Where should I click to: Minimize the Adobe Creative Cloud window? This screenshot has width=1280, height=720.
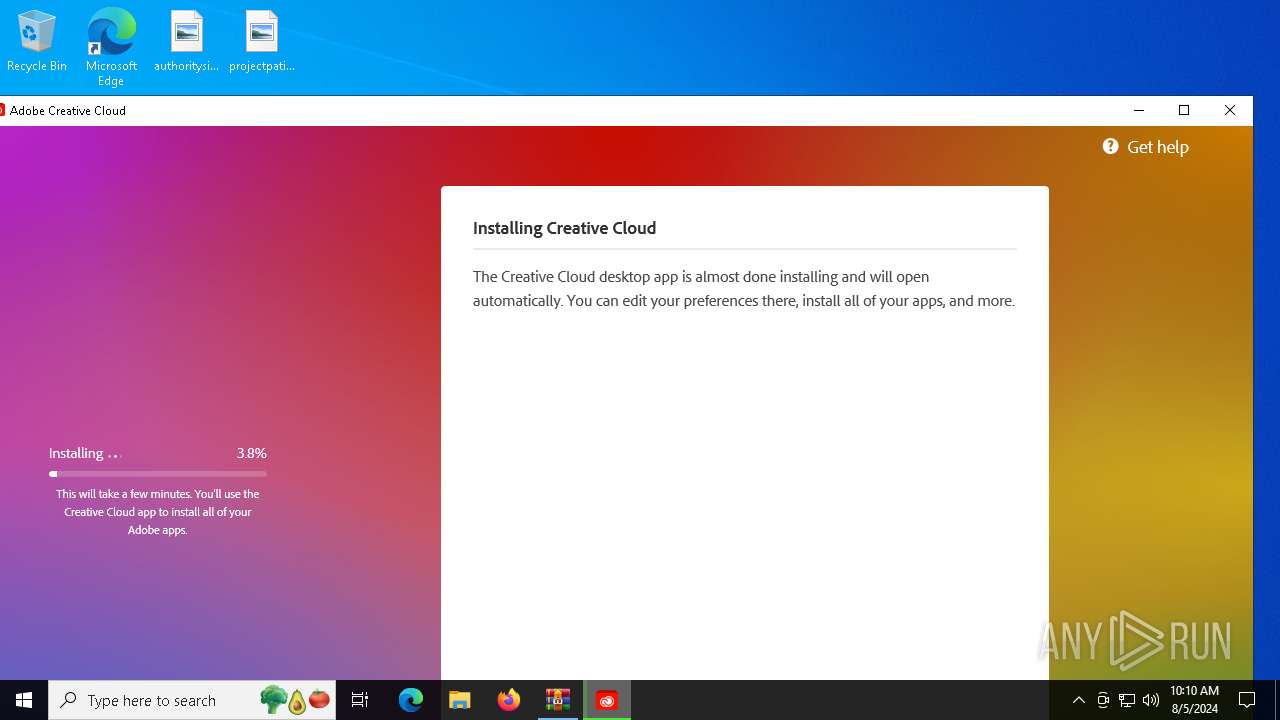[1138, 110]
